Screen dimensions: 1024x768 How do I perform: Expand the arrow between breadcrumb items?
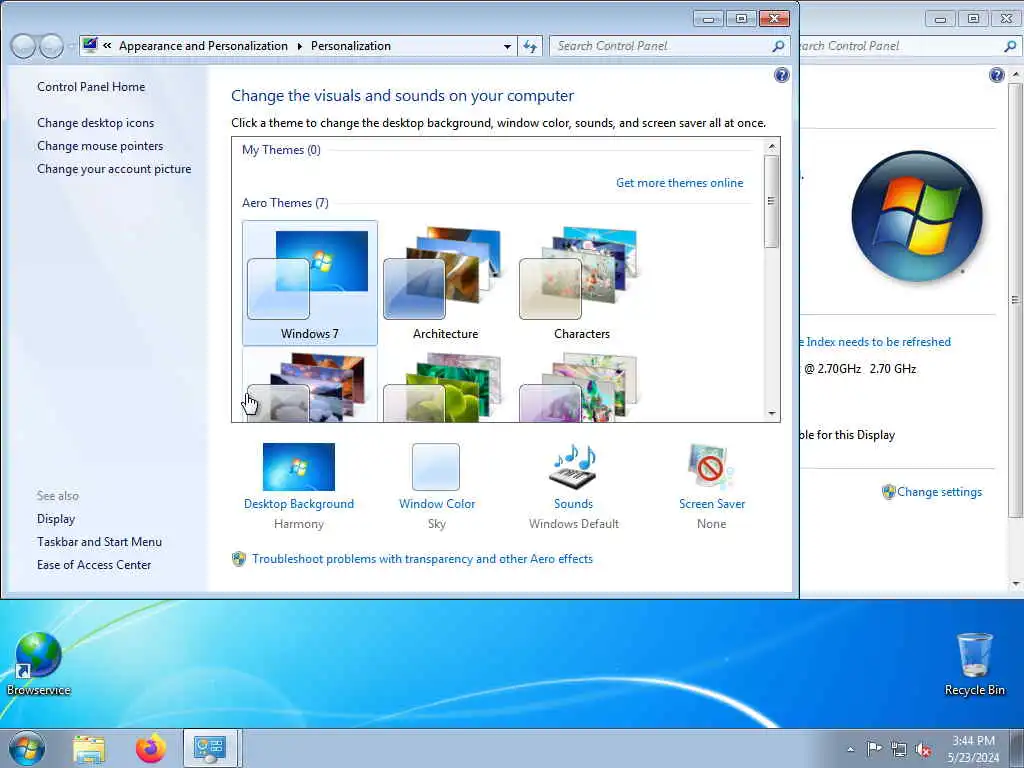point(300,46)
